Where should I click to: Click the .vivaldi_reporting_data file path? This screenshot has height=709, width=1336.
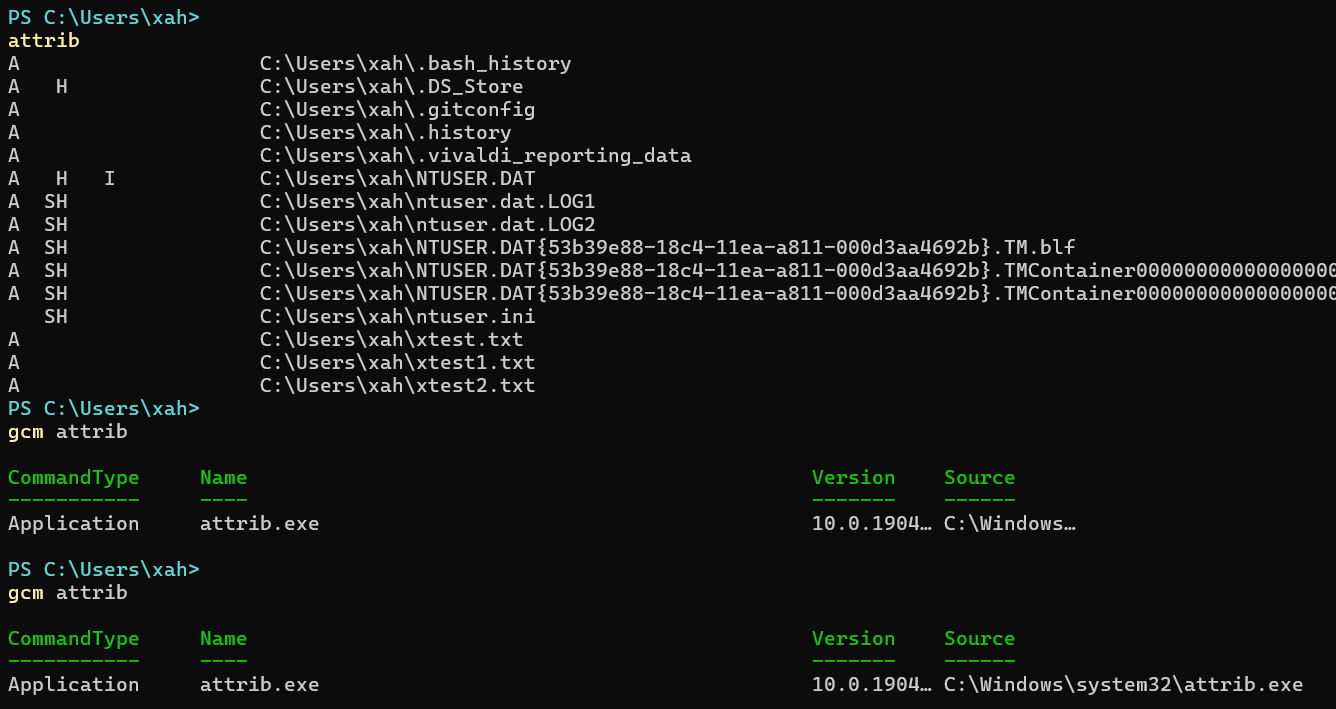point(475,156)
